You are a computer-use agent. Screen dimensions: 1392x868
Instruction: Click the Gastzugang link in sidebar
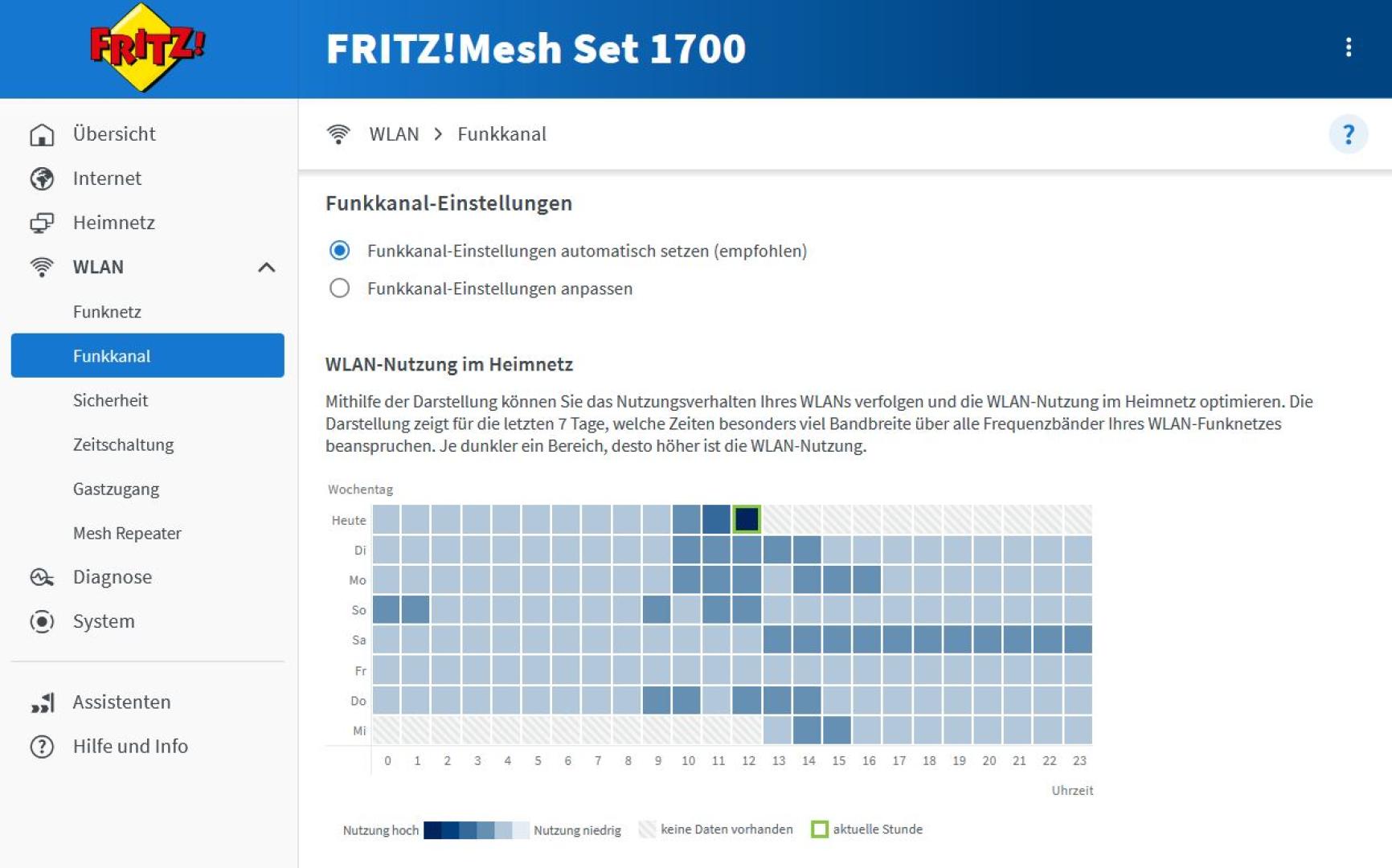click(x=117, y=488)
